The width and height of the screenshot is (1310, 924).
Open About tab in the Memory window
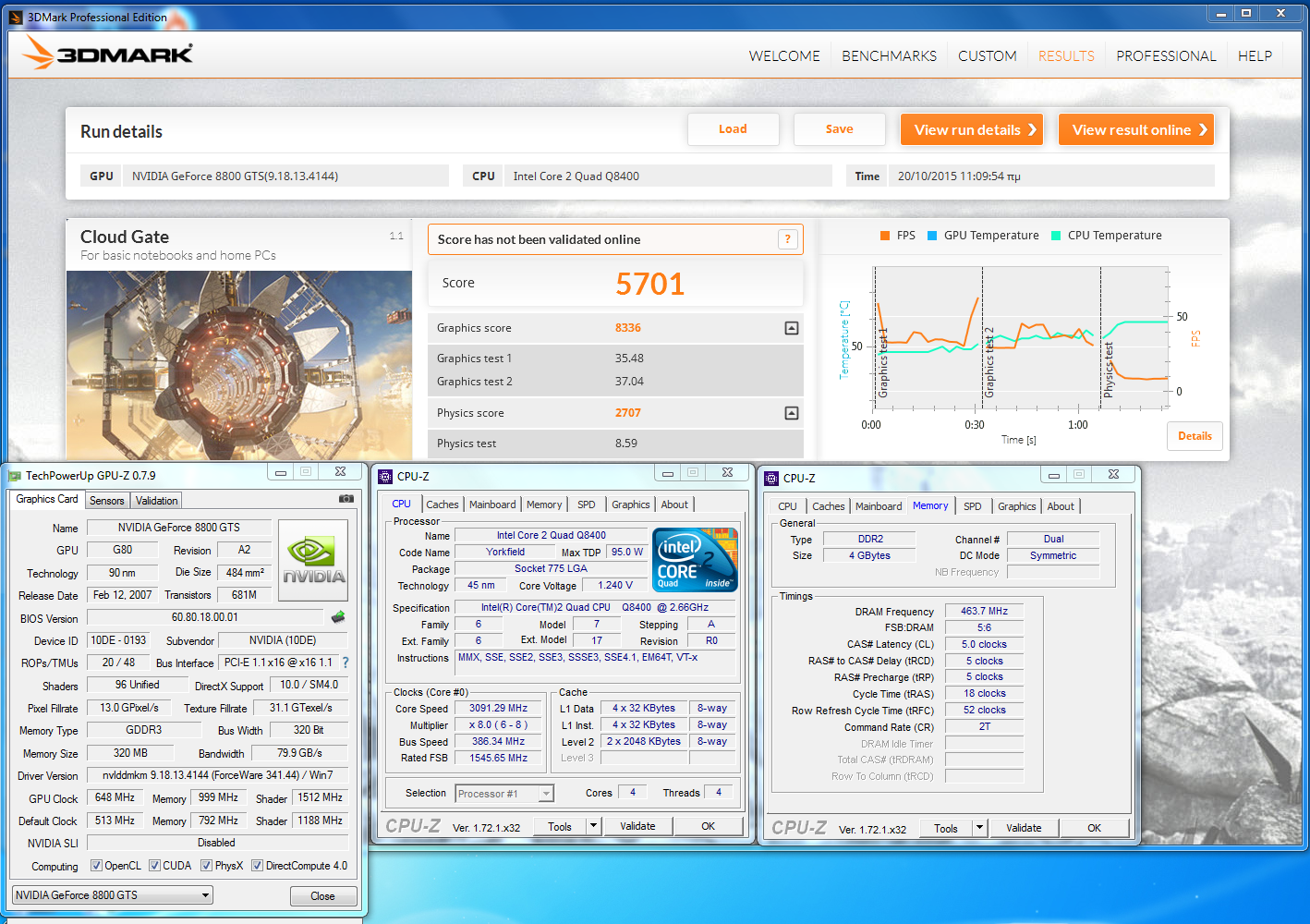point(1061,506)
